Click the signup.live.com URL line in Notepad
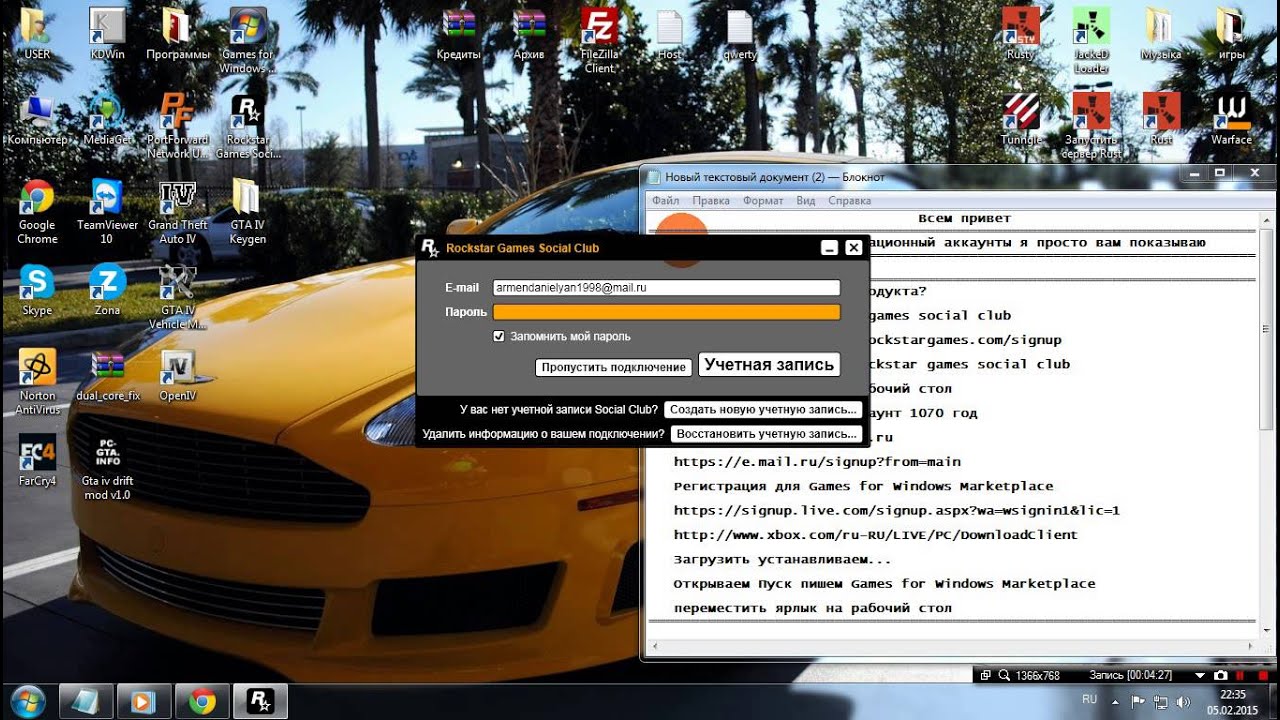Viewport: 1280px width, 720px height. (x=897, y=510)
